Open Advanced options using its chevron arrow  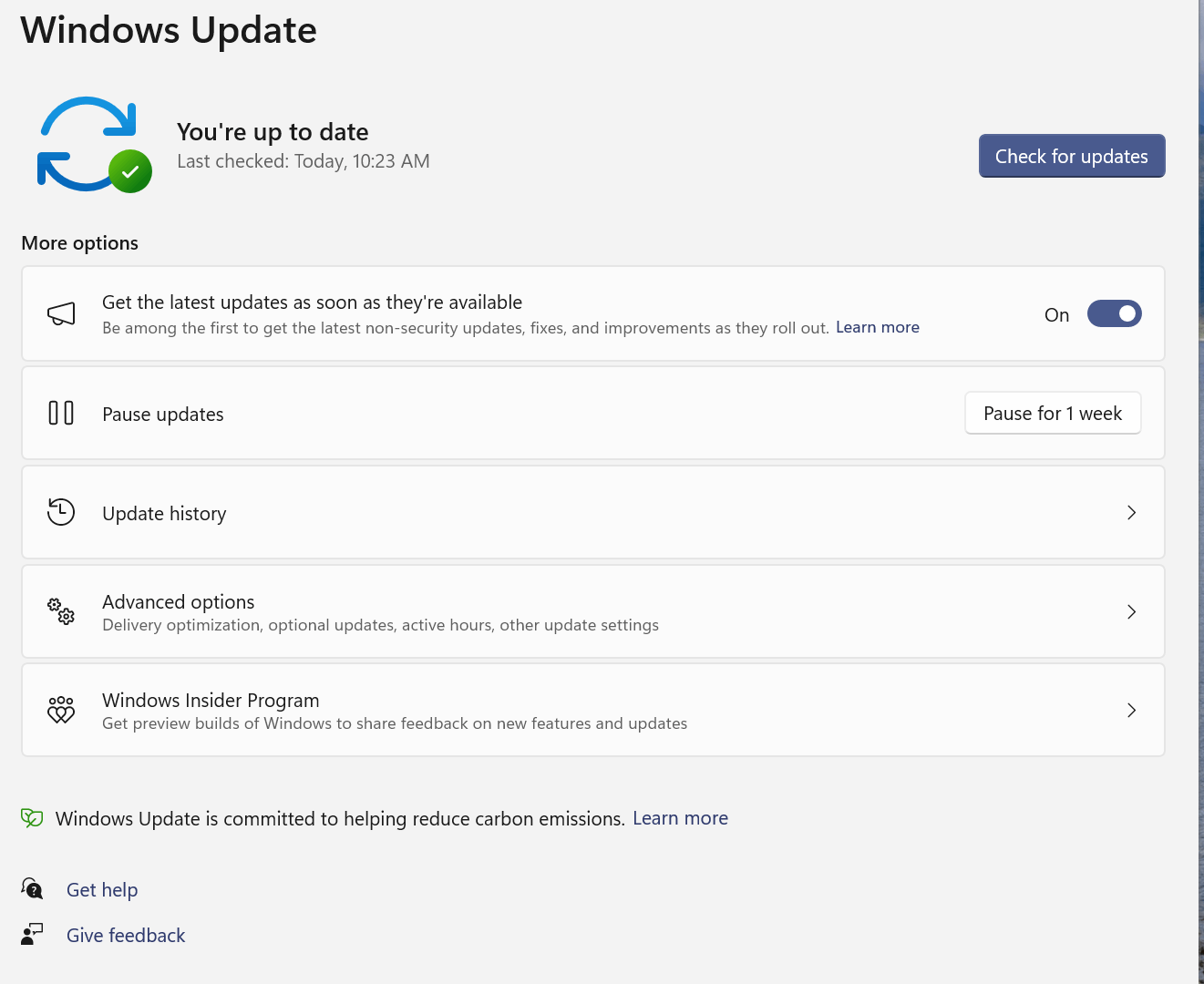tap(1131, 611)
